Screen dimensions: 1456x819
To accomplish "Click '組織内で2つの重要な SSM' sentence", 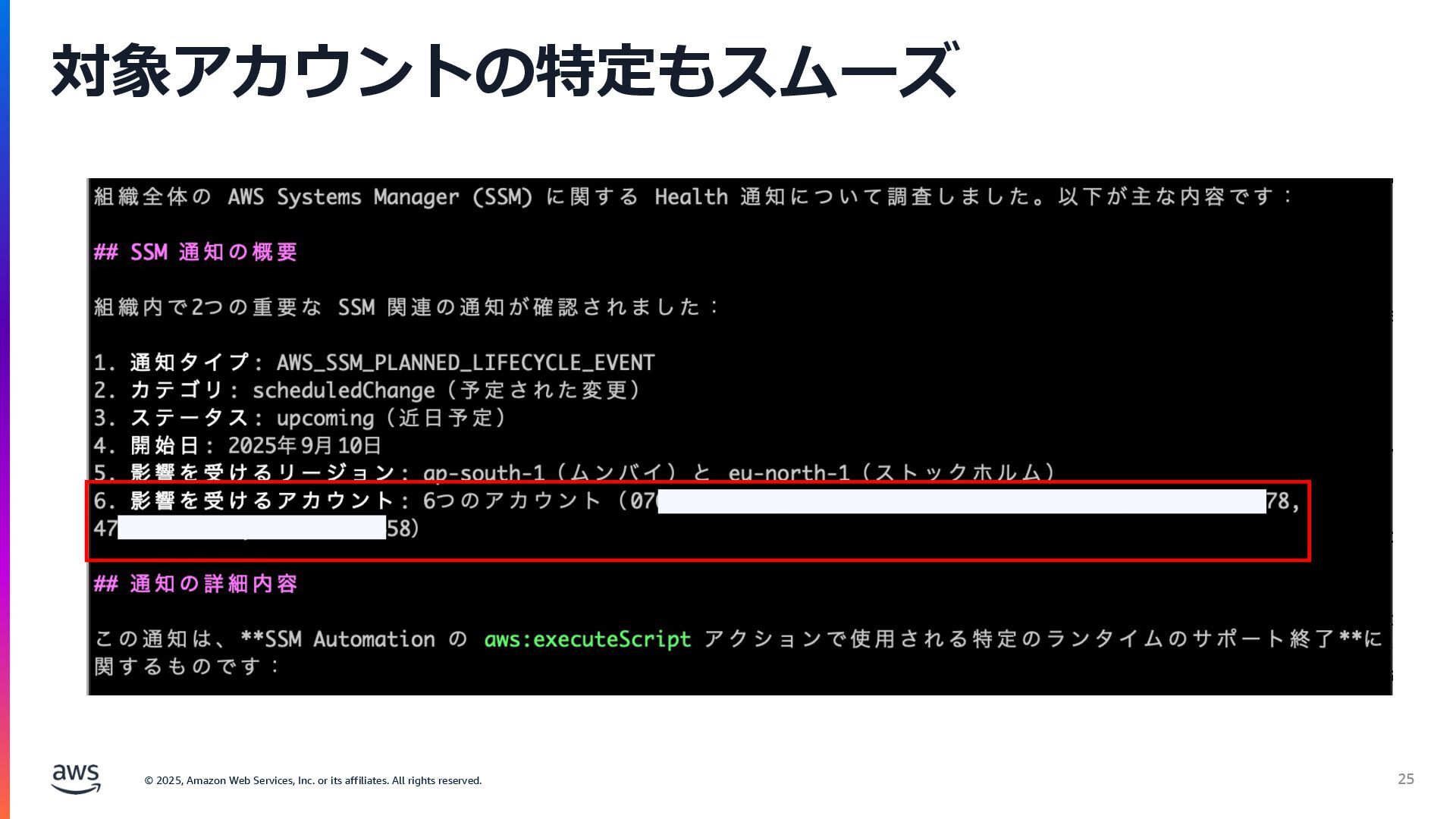I will [x=406, y=307].
